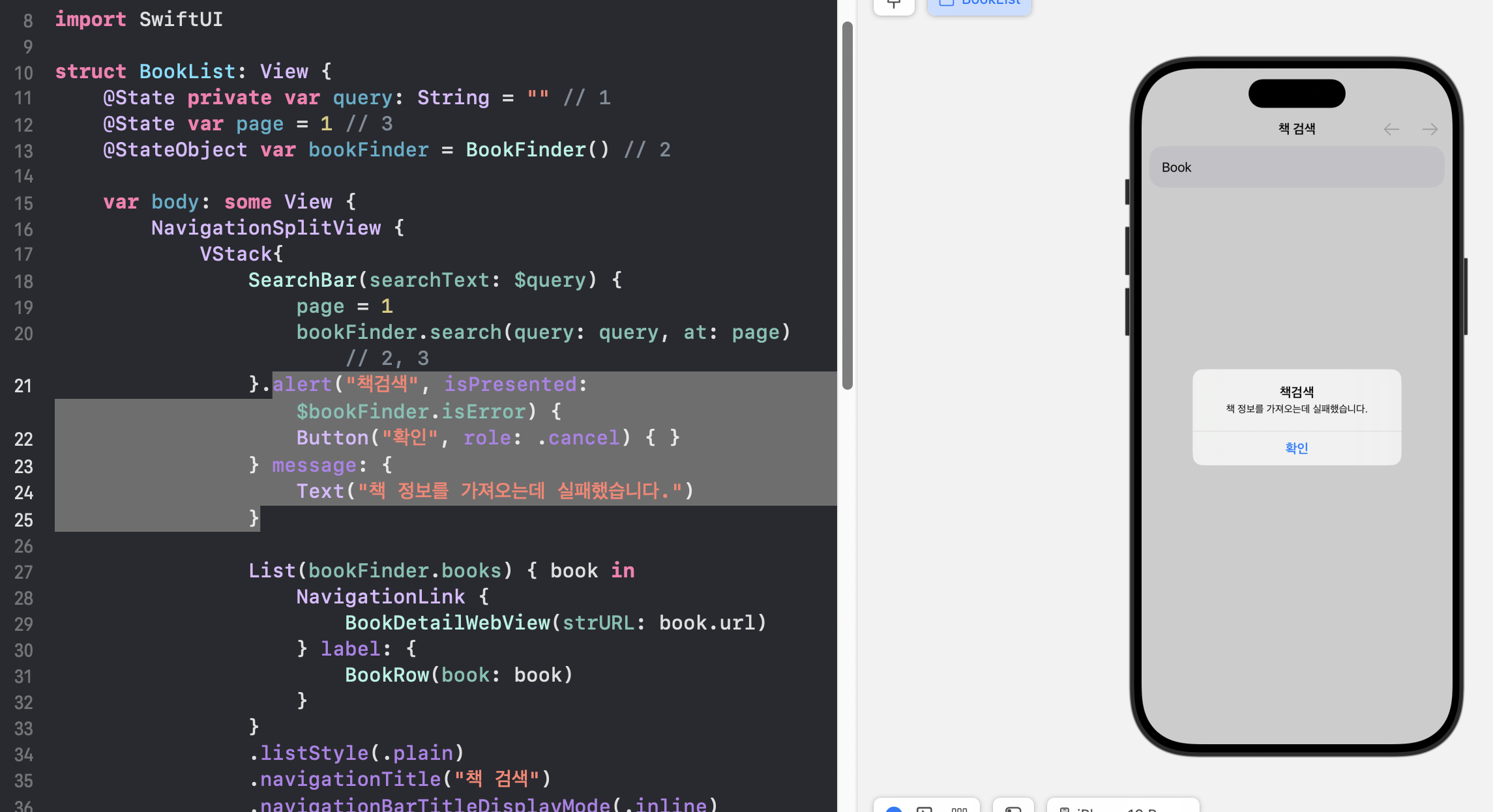
Task: Click line number 21 in the gutter
Action: point(23,386)
